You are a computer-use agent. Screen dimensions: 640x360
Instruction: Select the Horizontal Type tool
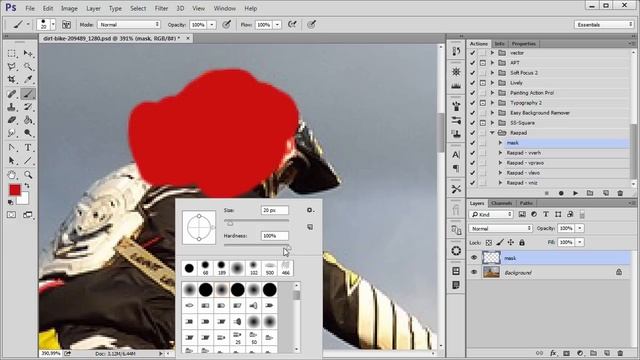pos(28,147)
